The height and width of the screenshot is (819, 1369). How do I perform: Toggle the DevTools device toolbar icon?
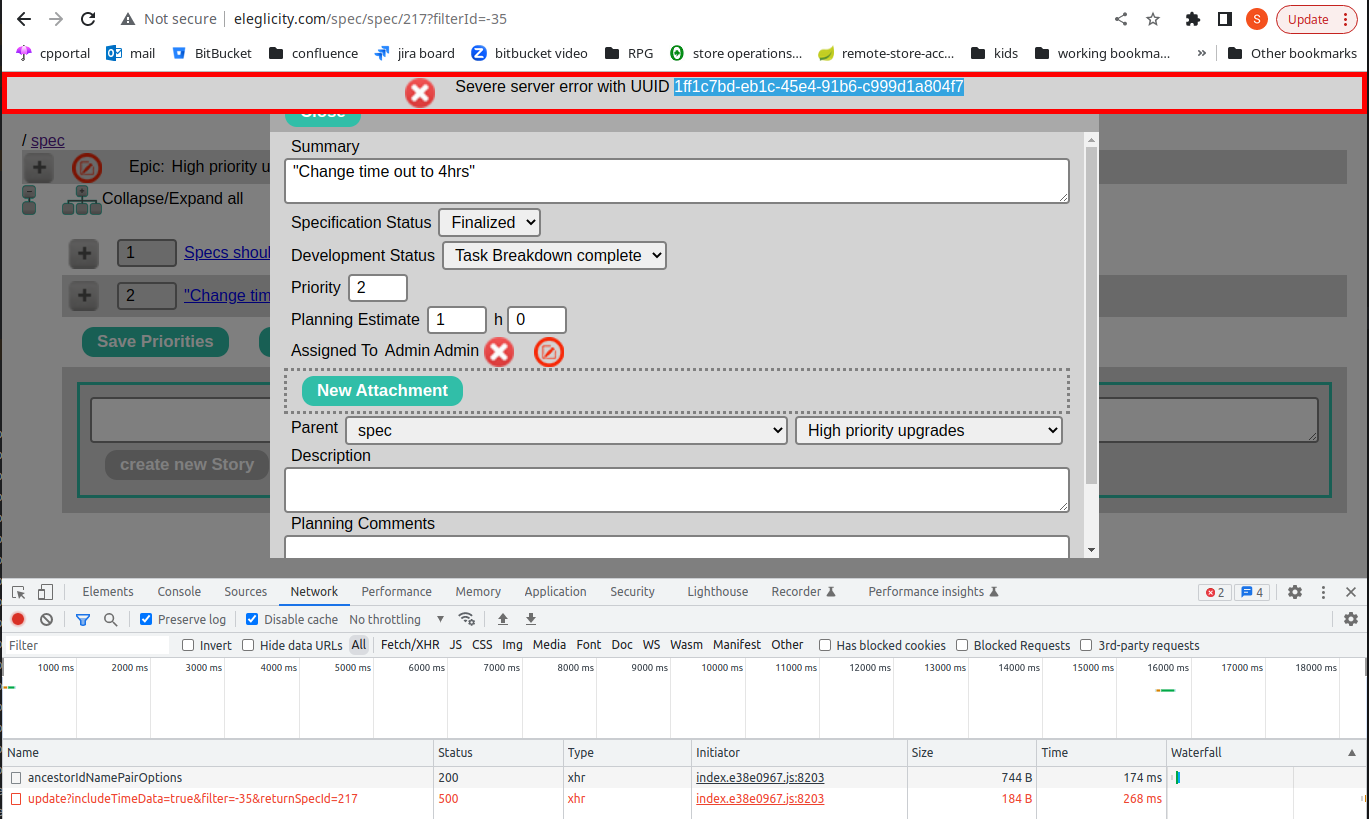point(46,592)
